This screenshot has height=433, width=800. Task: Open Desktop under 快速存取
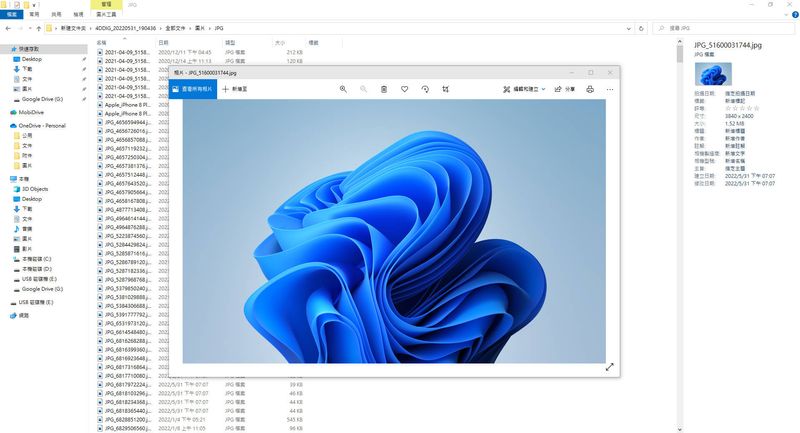pyautogui.click(x=32, y=59)
